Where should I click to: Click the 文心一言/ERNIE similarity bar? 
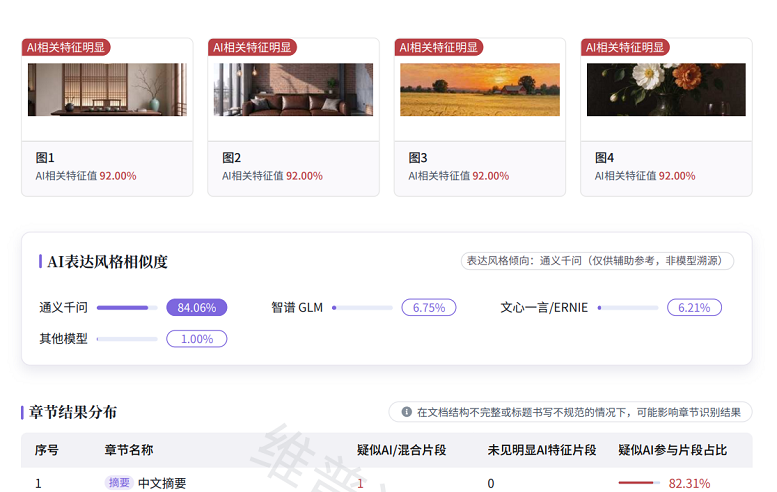click(x=628, y=308)
